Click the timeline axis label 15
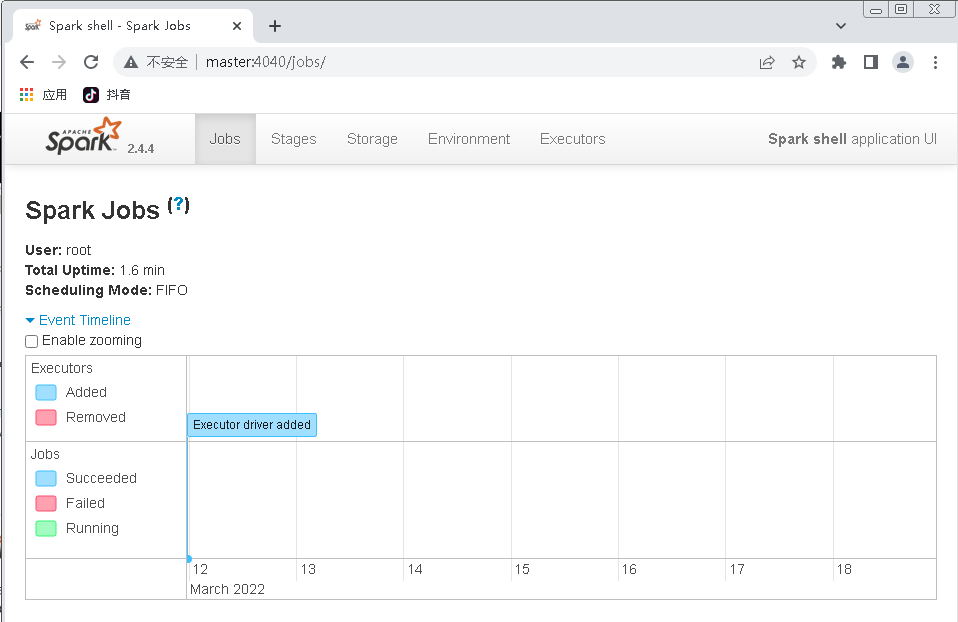This screenshot has height=622, width=958. coord(522,569)
